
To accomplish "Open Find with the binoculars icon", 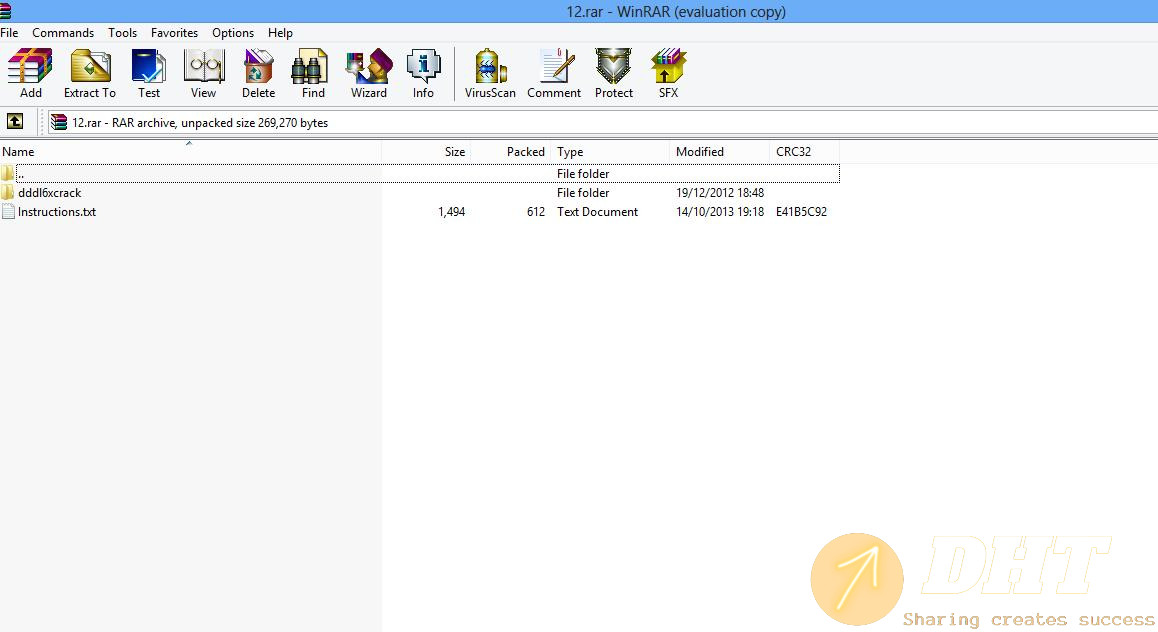I will point(313,74).
